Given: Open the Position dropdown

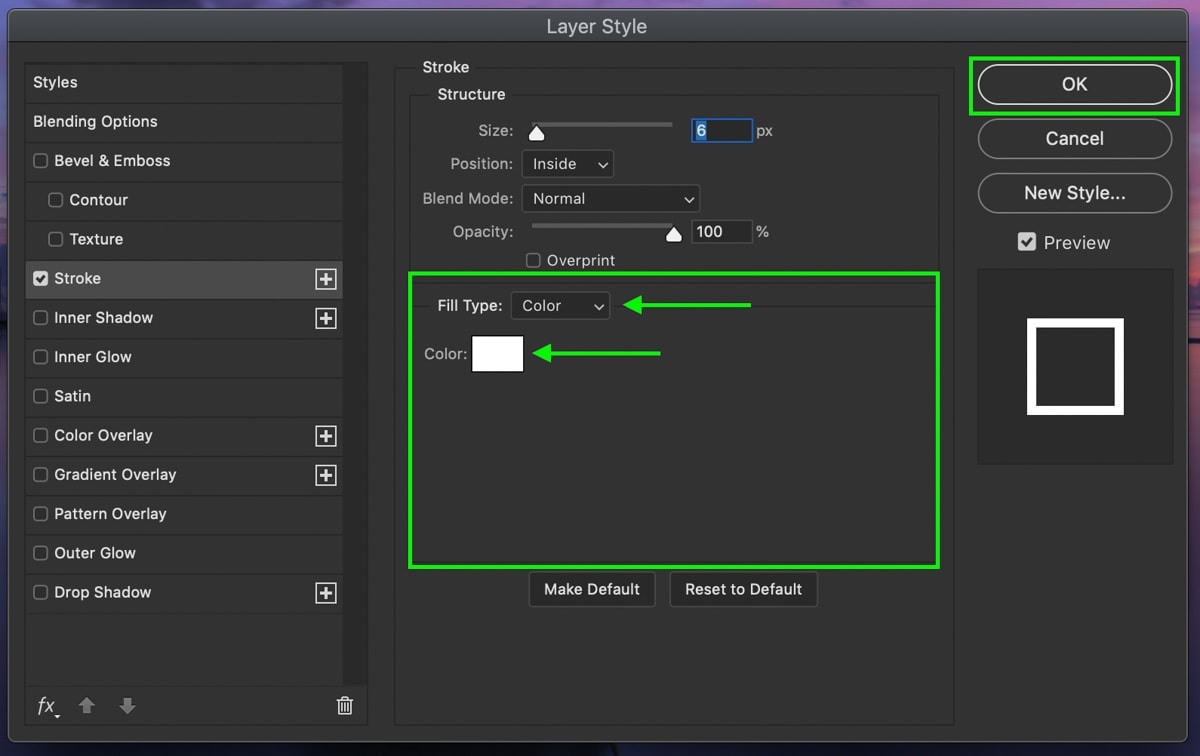Looking at the screenshot, I should (567, 164).
